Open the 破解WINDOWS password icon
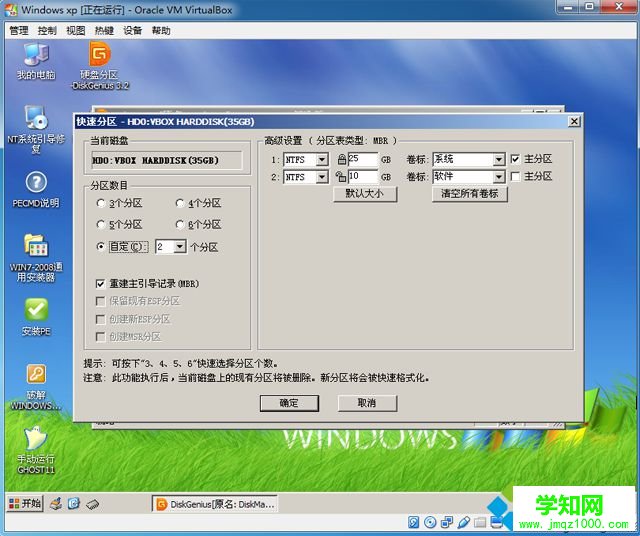The image size is (640, 536). coord(36,387)
